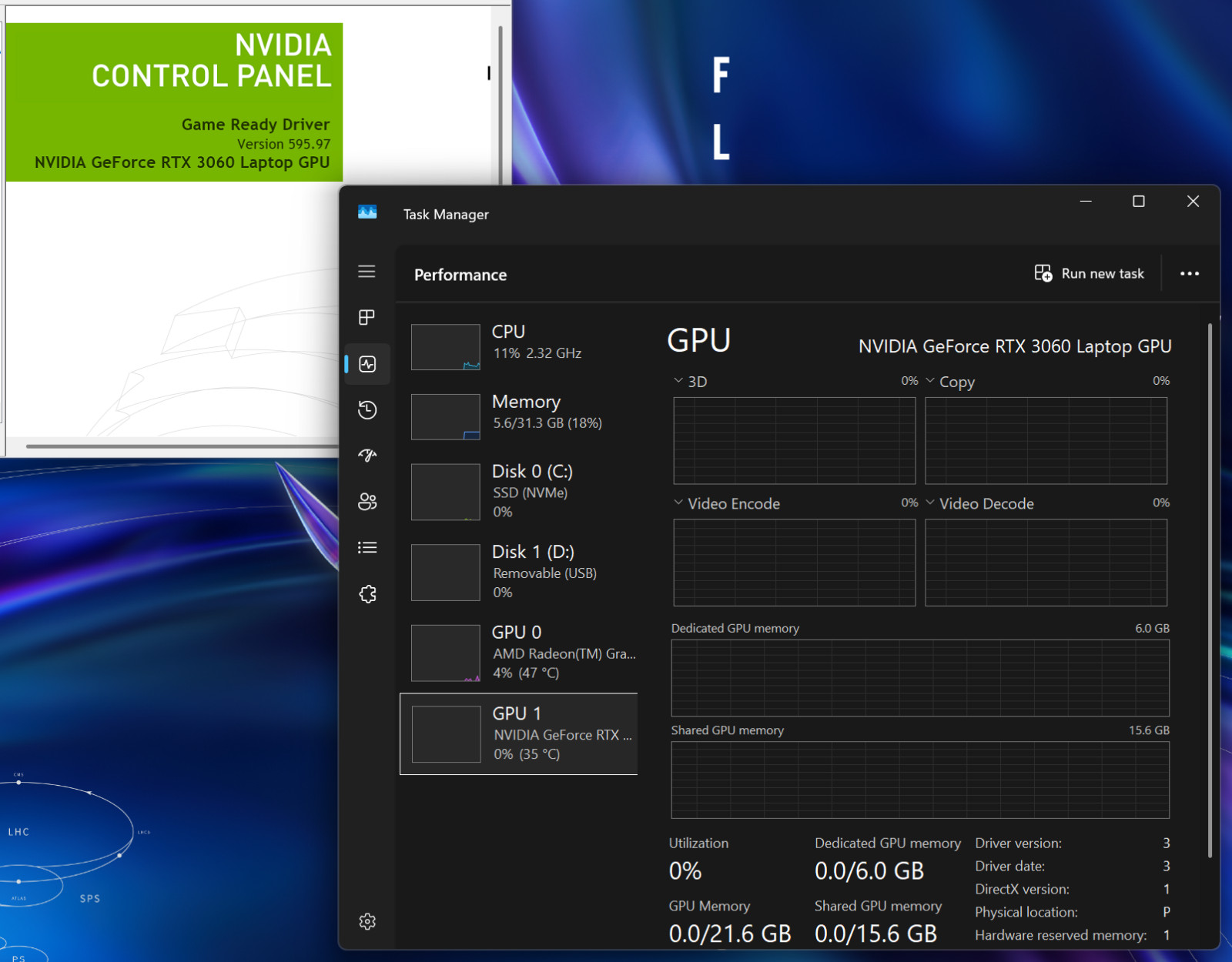
Task: Select Disk 0 (C:) entry
Action: pyautogui.click(x=518, y=492)
